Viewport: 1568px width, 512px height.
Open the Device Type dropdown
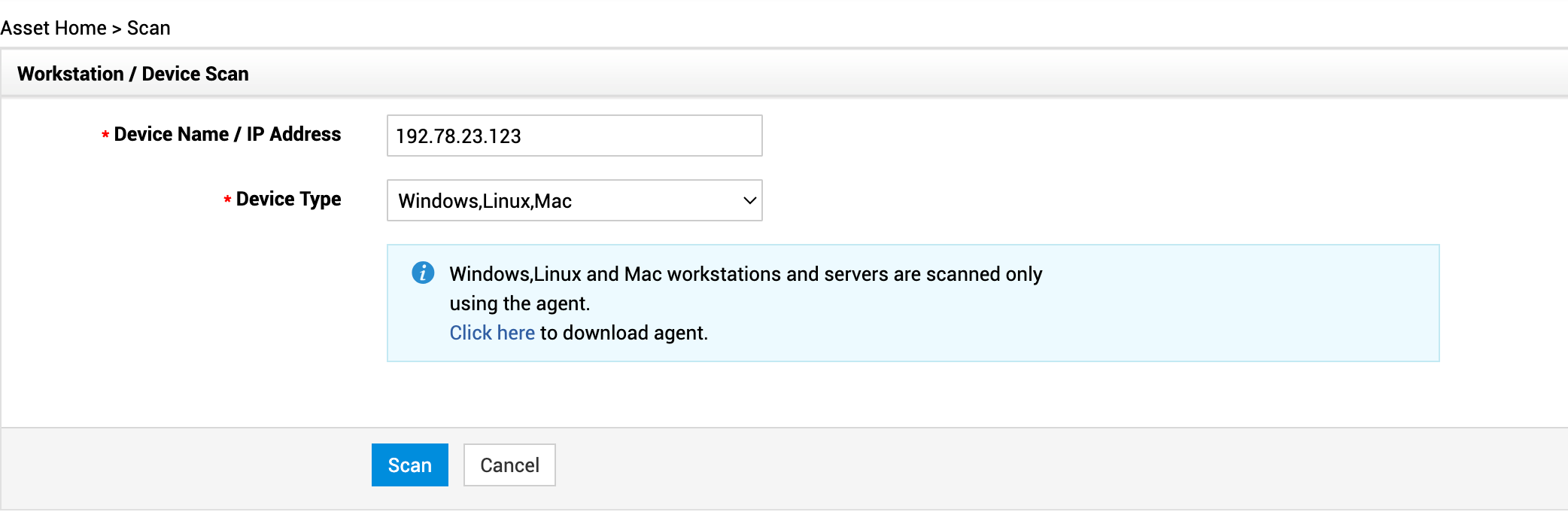574,200
